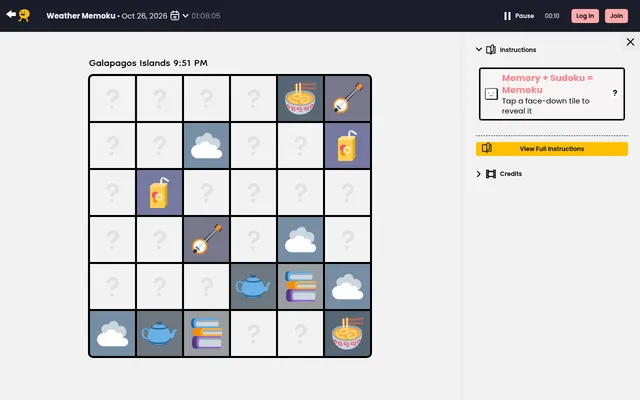This screenshot has height=400, width=640.
Task: Go back using the header back arrow
Action: pos(11,15)
